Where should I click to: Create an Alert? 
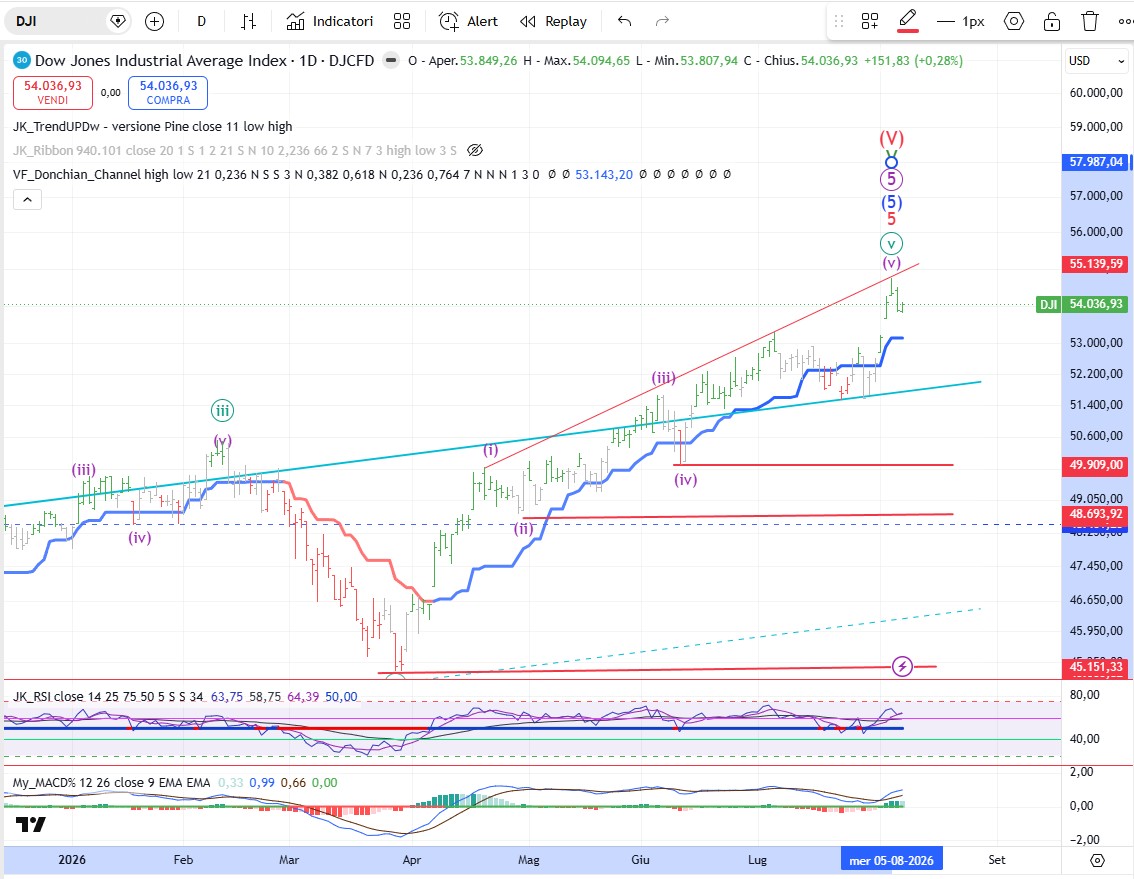(x=469, y=22)
